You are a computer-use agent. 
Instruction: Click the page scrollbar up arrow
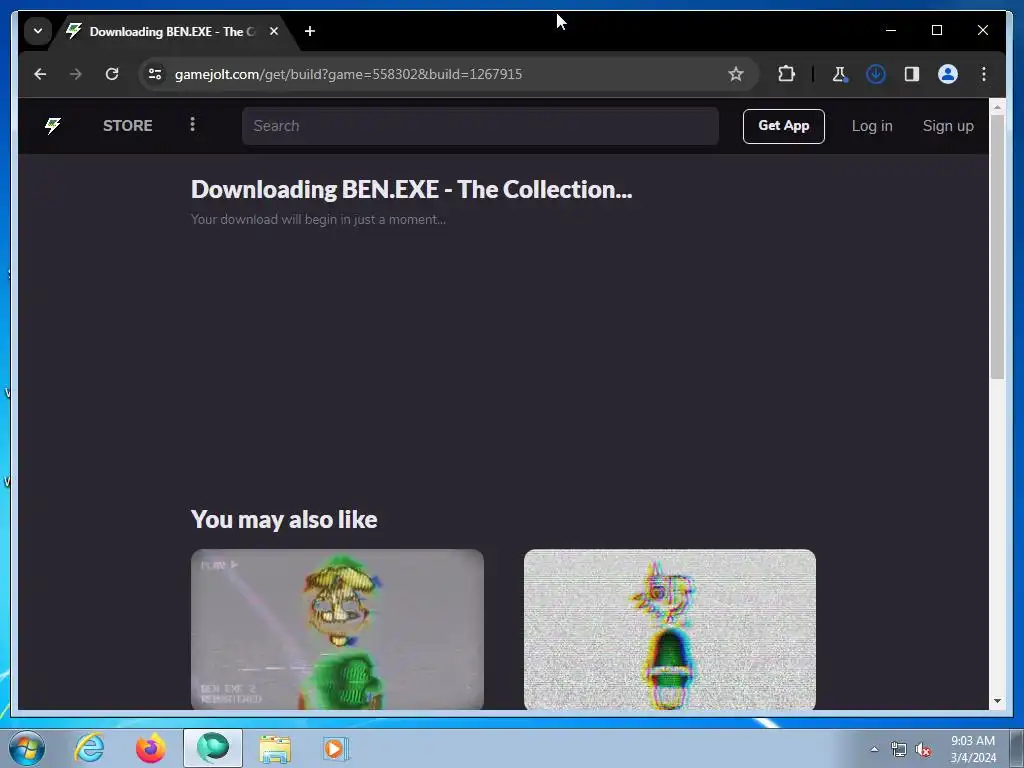pyautogui.click(x=997, y=106)
